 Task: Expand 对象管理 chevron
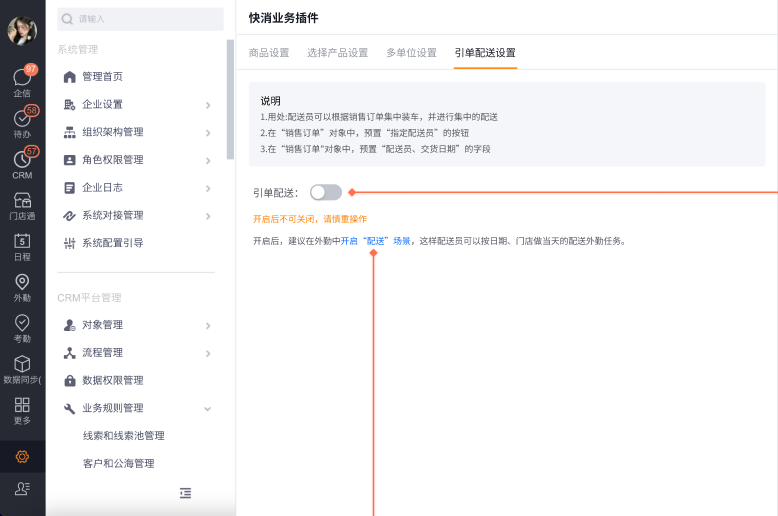pos(208,326)
